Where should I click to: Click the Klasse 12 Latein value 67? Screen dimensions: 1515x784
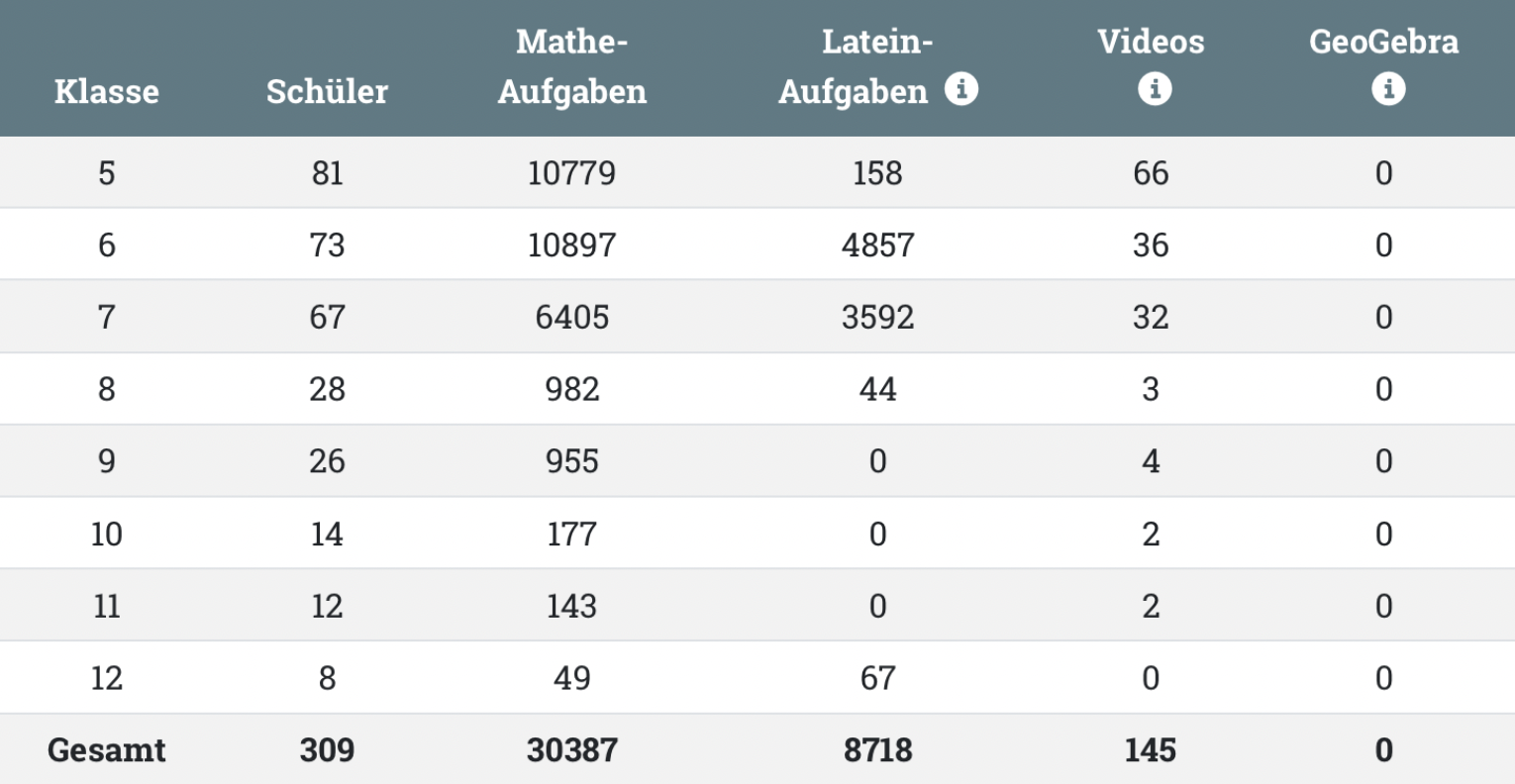coord(877,678)
